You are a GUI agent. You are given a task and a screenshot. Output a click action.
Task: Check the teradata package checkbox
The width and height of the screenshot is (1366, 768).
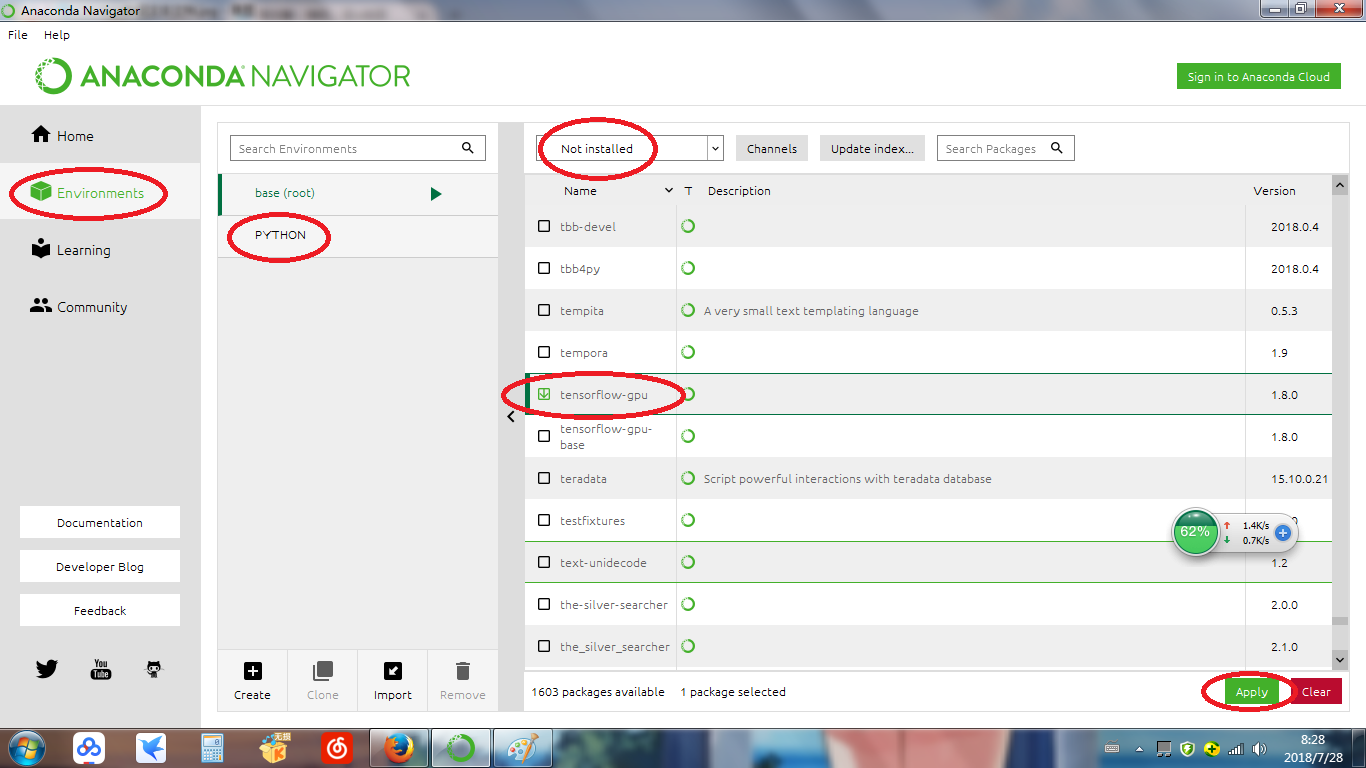pos(544,478)
